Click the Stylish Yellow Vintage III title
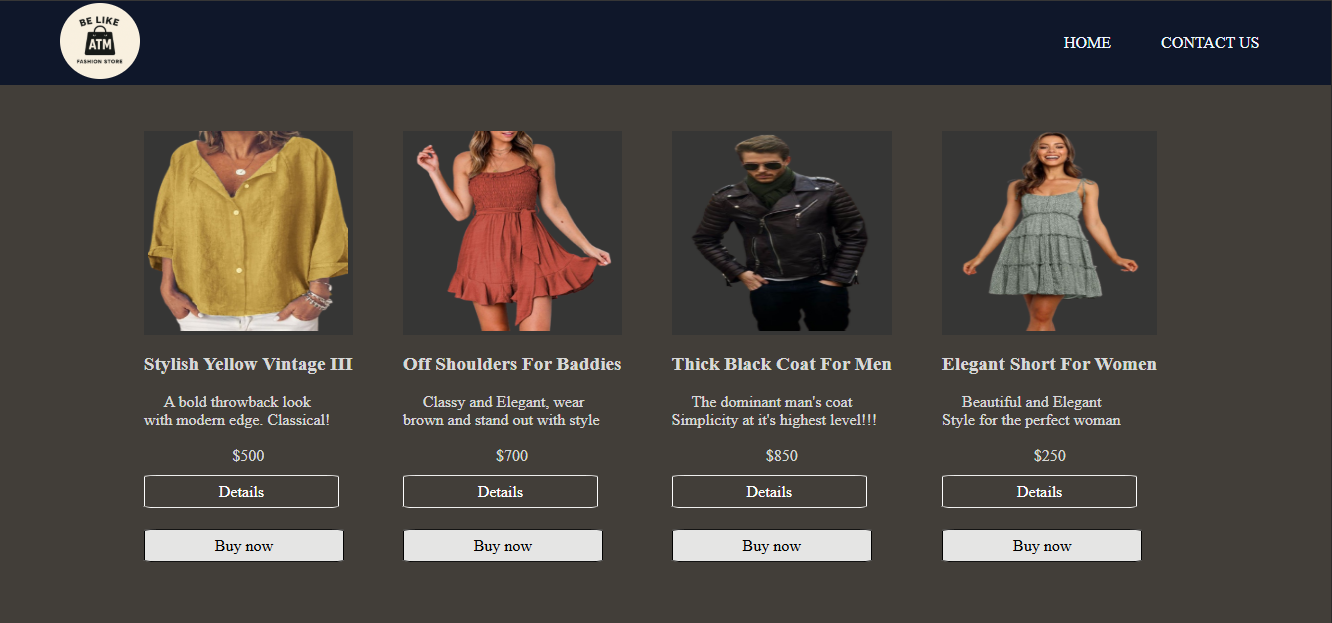Screen dimensions: 1332x623 point(248,364)
